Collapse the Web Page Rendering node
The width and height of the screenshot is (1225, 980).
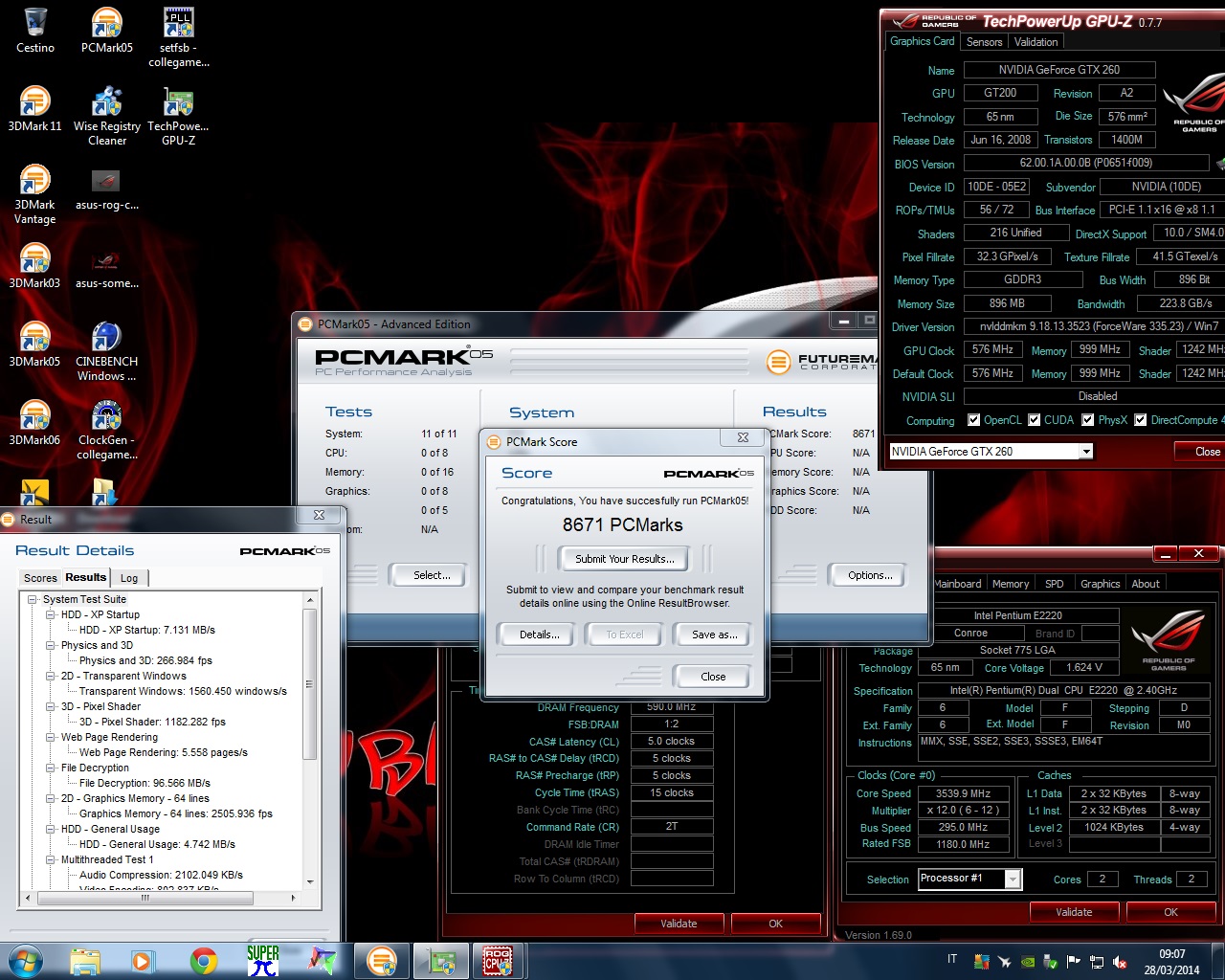point(51,738)
